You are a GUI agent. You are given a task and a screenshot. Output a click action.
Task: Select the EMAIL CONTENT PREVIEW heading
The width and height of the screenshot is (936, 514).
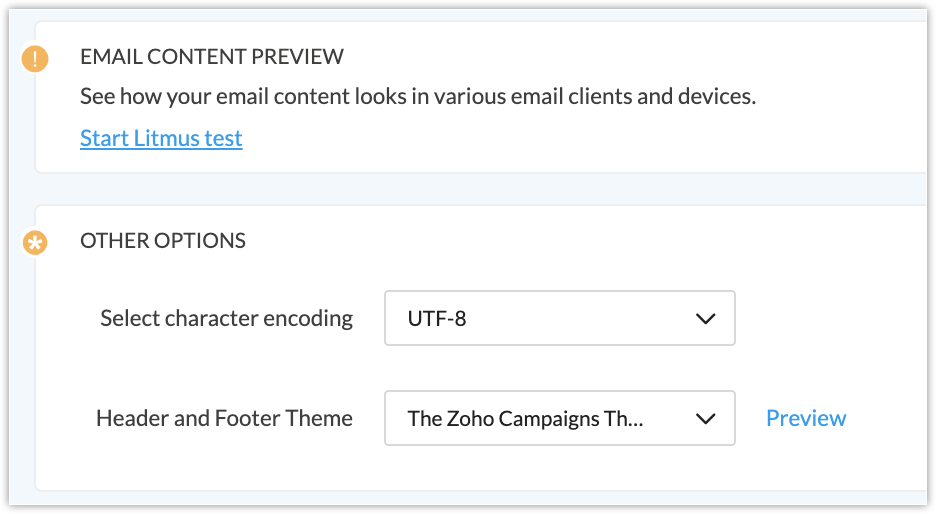pos(212,57)
